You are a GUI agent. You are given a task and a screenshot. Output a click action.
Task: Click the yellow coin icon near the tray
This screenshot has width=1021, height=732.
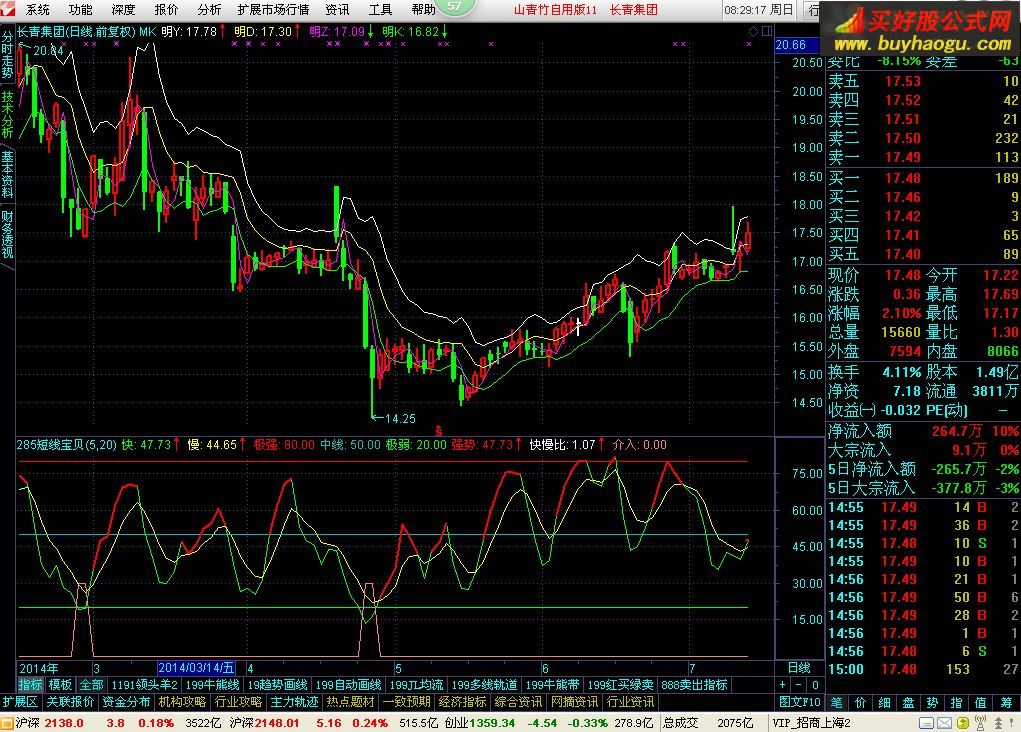coord(963,722)
